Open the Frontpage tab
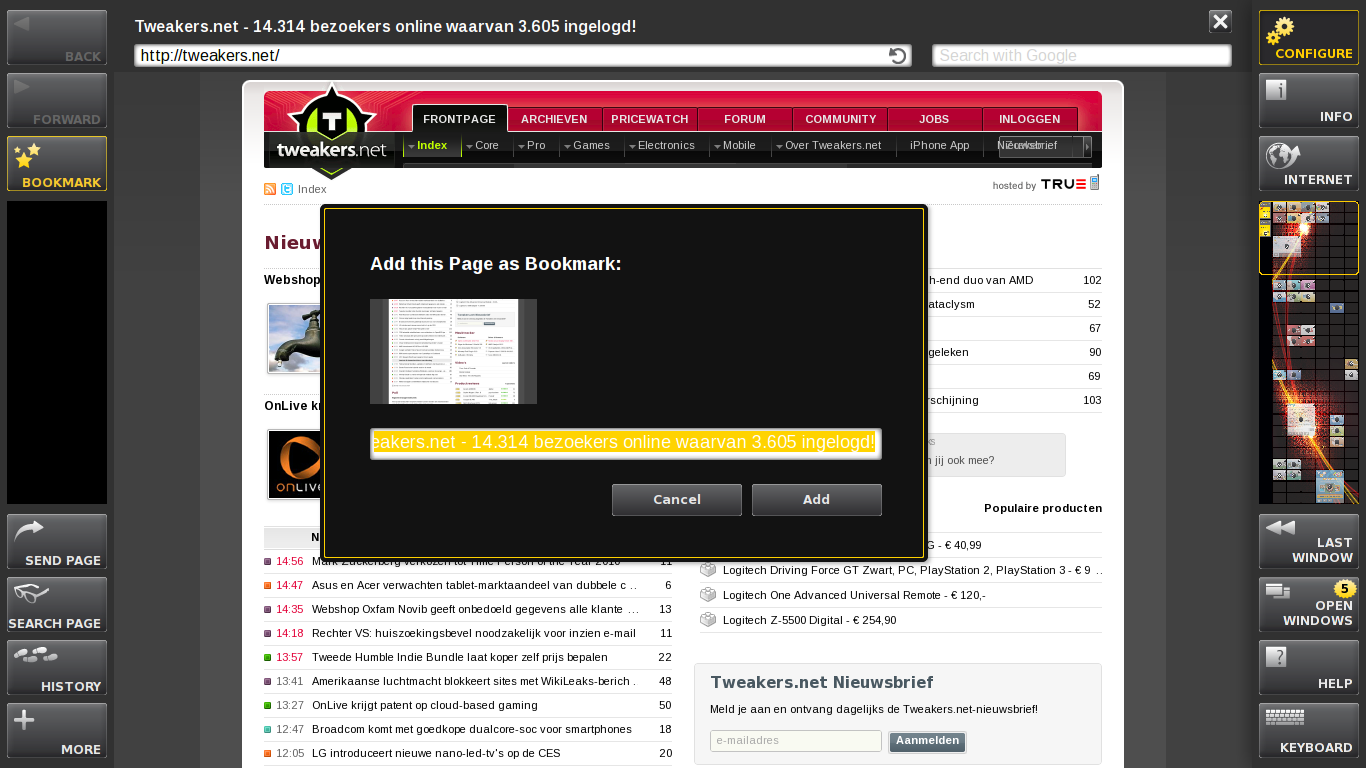Screen dimensions: 1366x768 click(460, 118)
